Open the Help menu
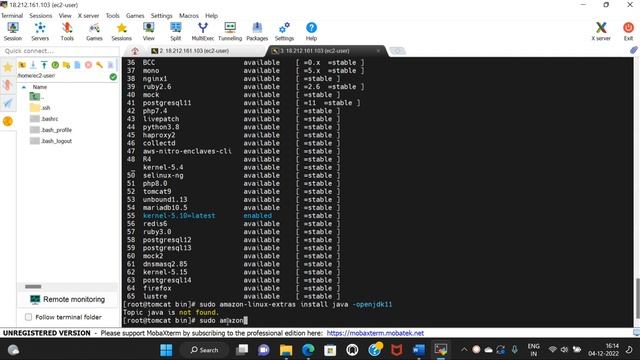Viewport: 640px width, 360px height. tap(211, 16)
